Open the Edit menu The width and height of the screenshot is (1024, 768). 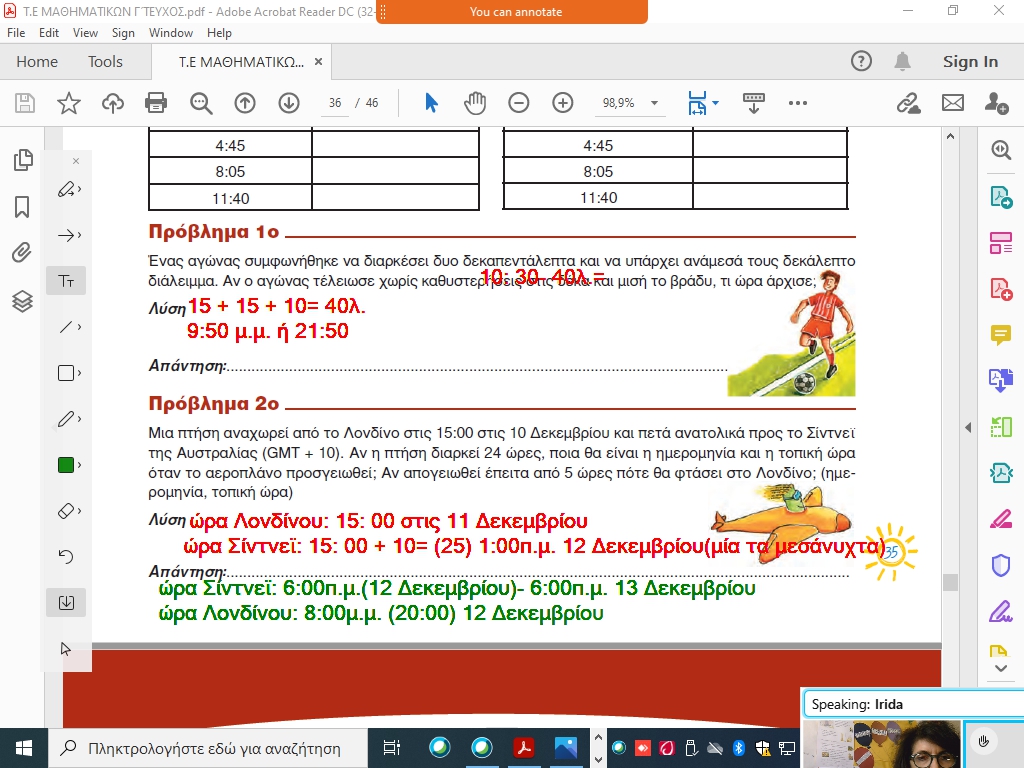click(x=49, y=33)
